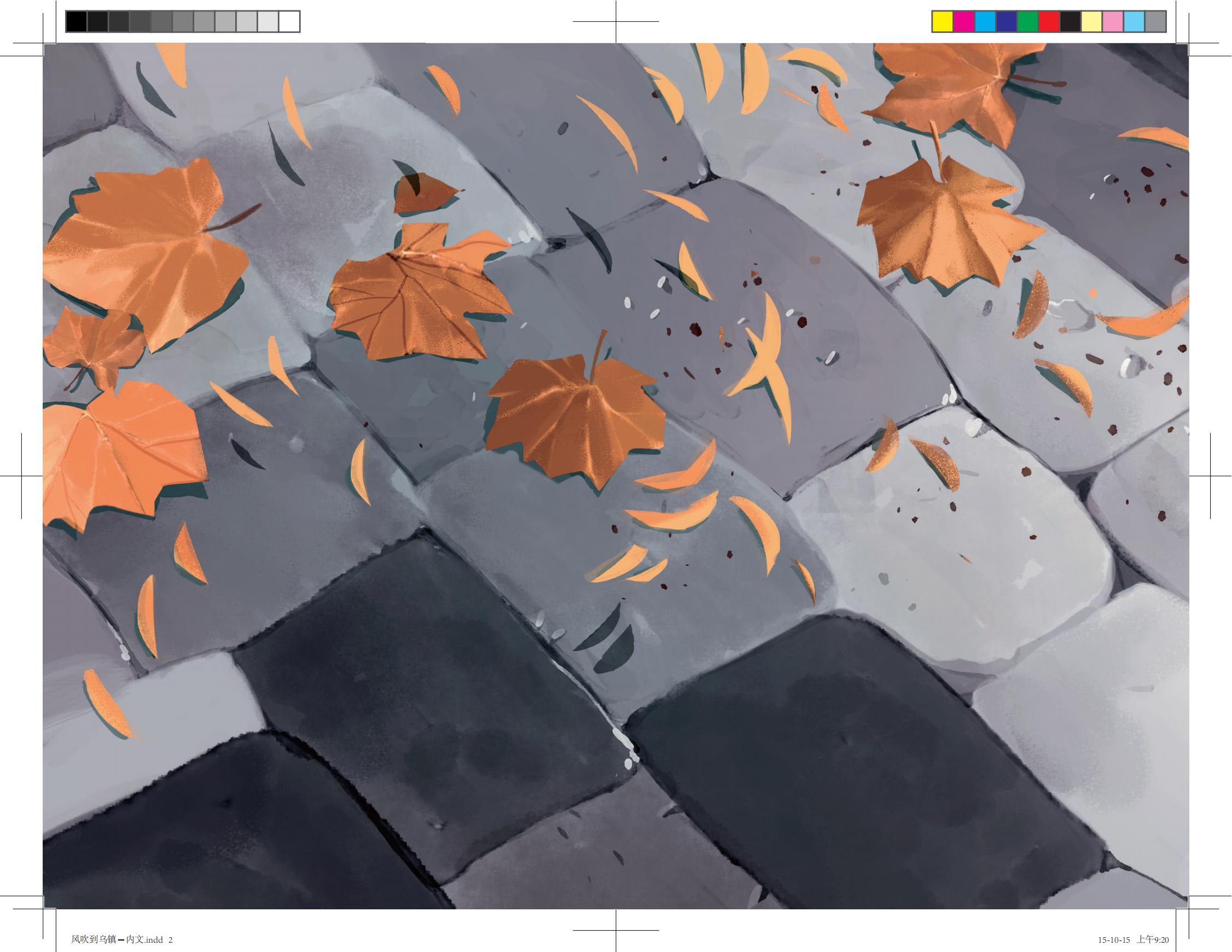Image resolution: width=1232 pixels, height=952 pixels.
Task: Click the top center registration crosshair
Action: [616, 21]
